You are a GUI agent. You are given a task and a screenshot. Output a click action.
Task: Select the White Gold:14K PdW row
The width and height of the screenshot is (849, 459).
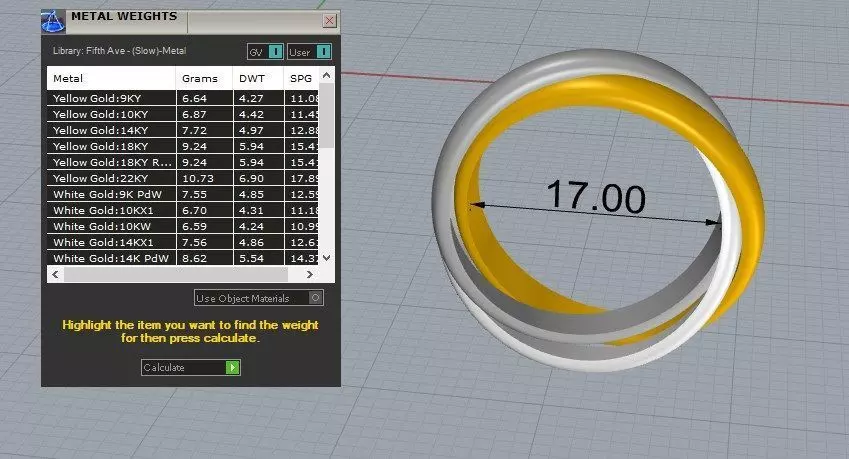coord(183,258)
